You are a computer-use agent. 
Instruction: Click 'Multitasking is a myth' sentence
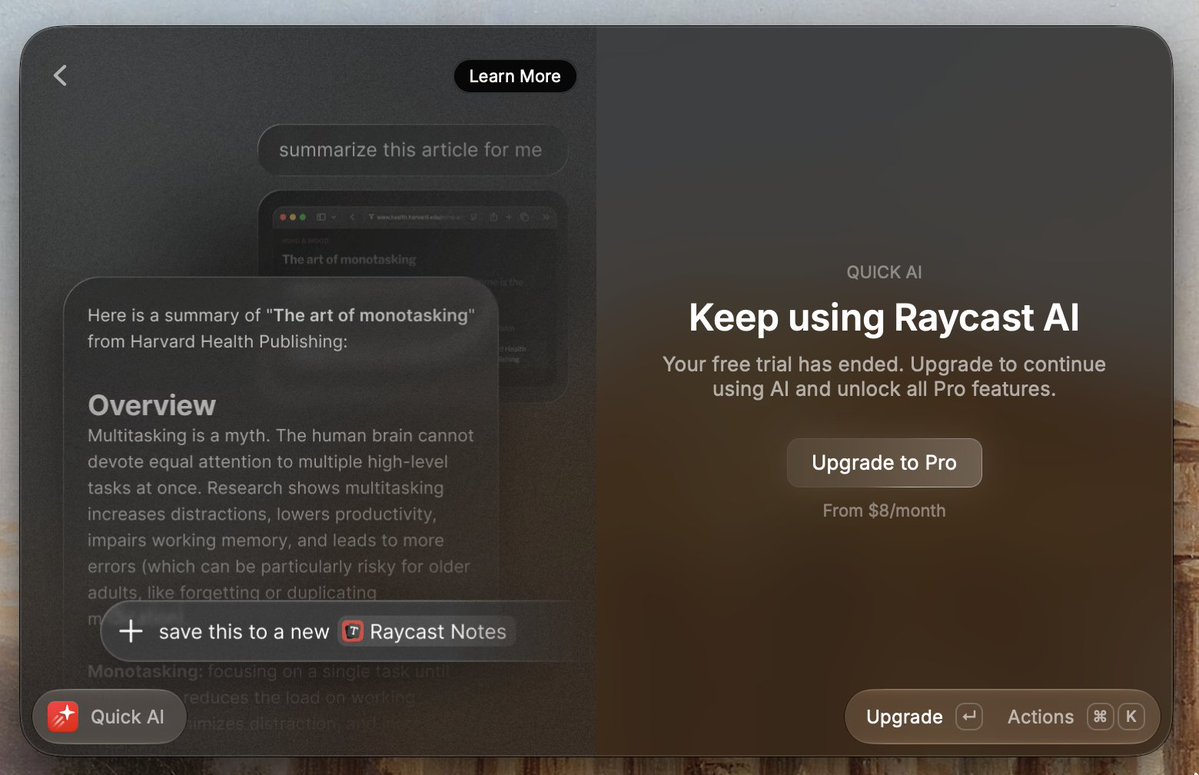pos(177,436)
